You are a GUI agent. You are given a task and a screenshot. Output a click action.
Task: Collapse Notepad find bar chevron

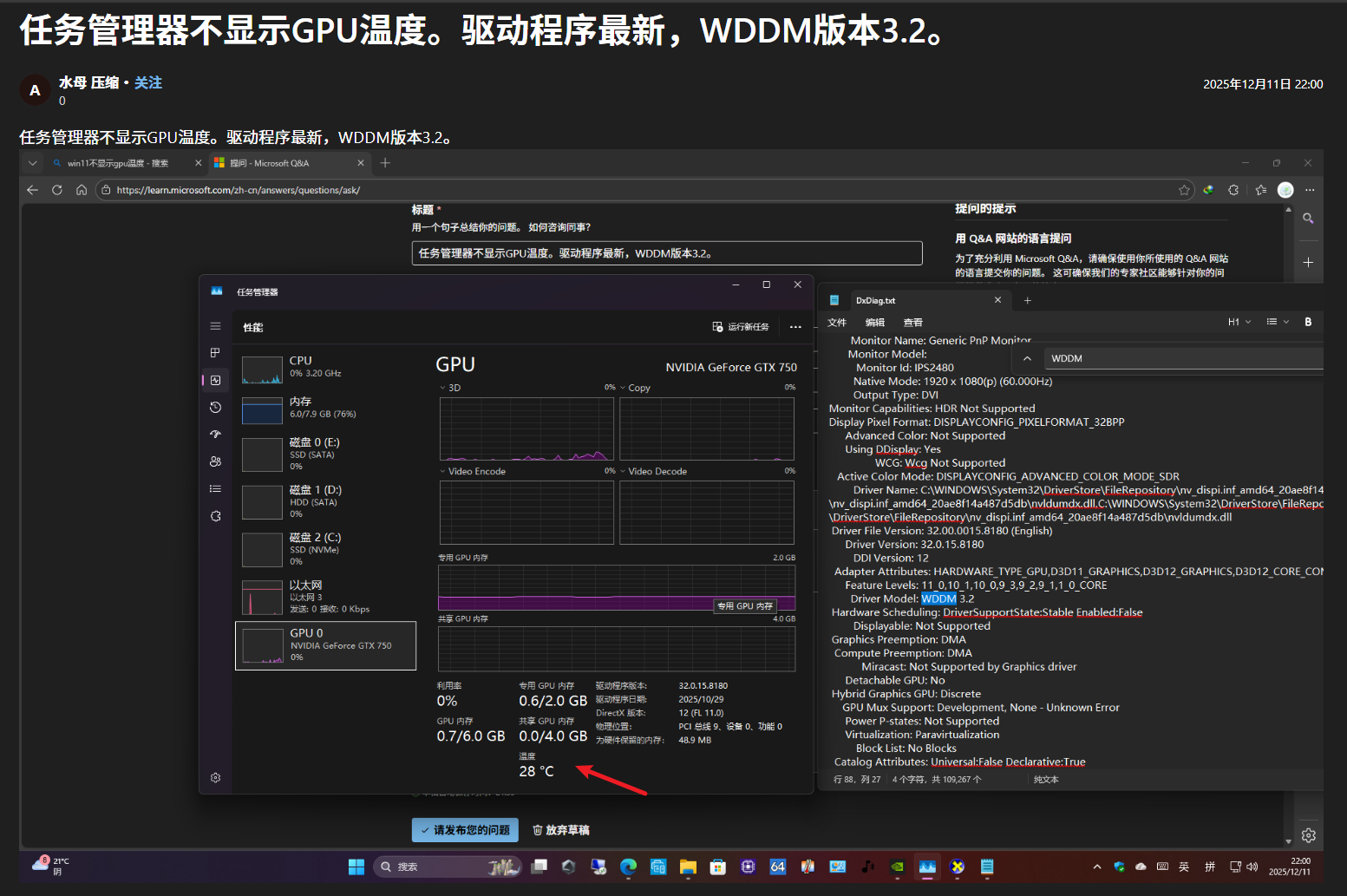pyautogui.click(x=1027, y=358)
